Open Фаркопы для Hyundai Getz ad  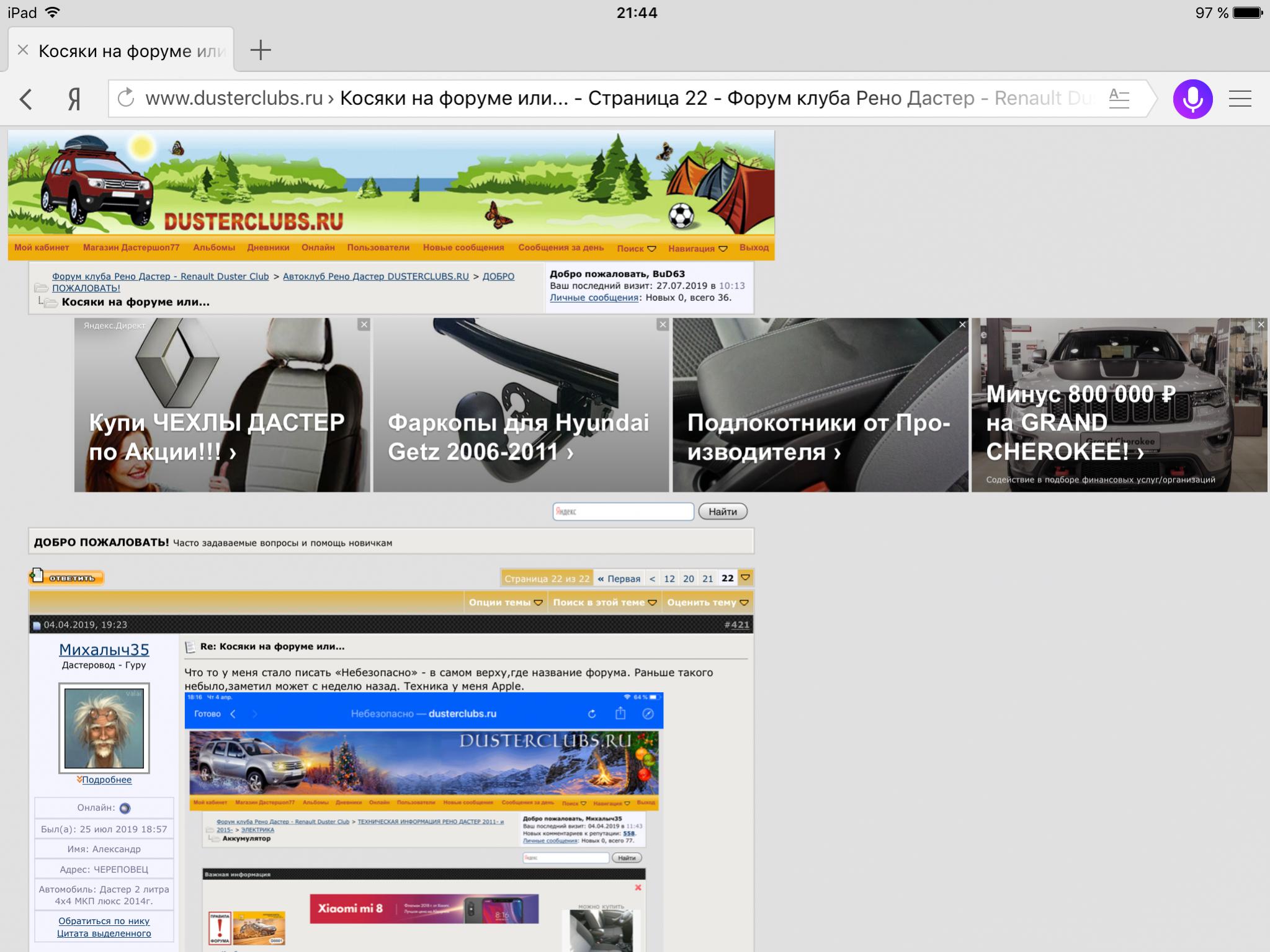(521, 405)
